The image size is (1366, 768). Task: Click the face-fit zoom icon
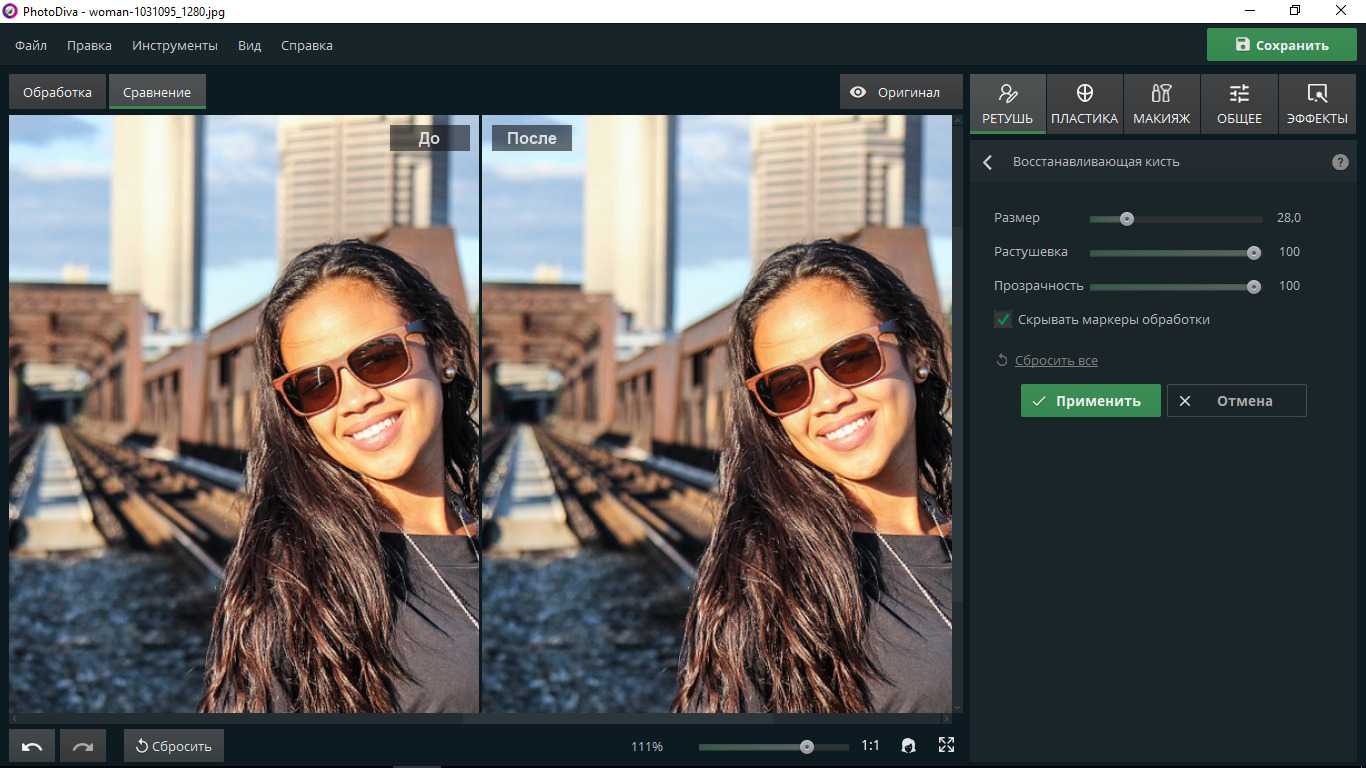(908, 745)
